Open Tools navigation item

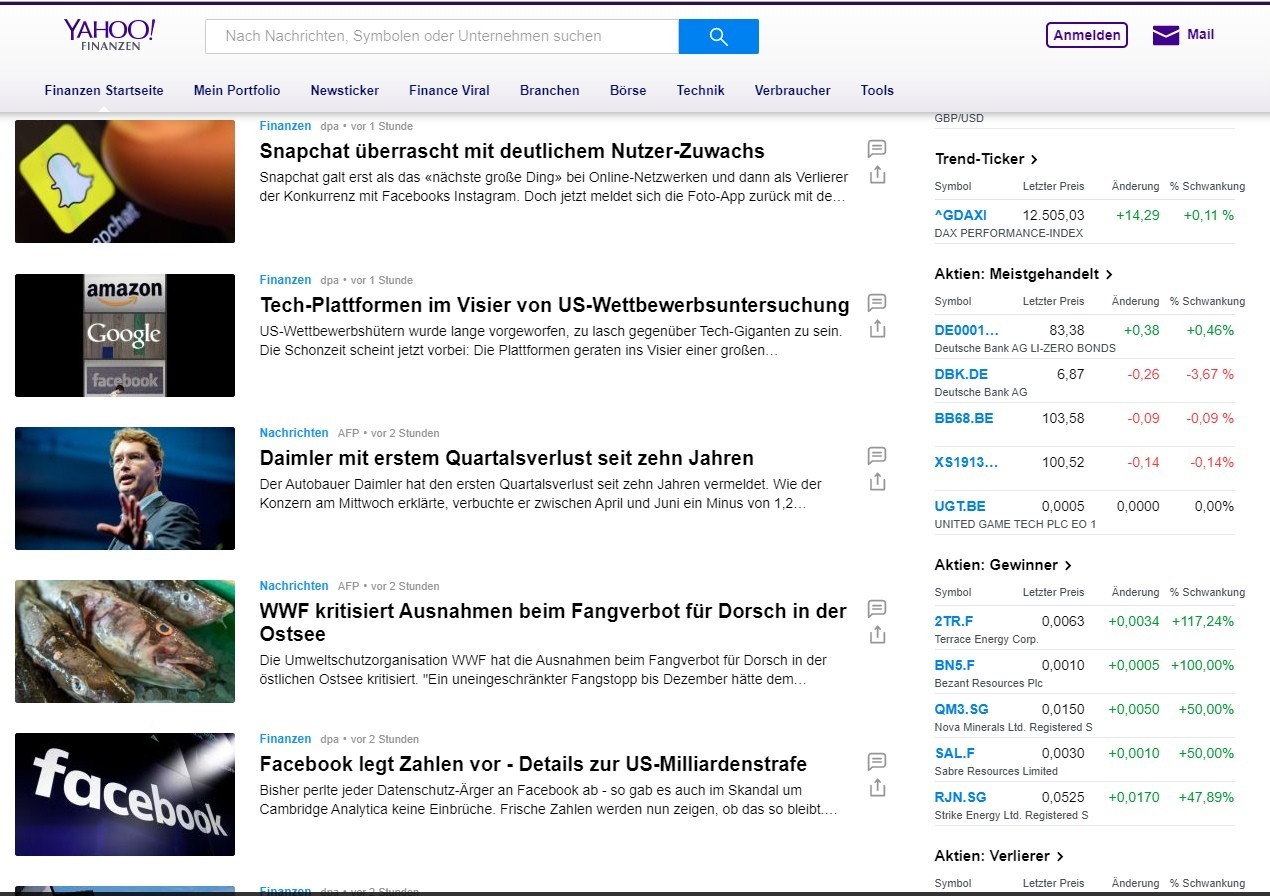tap(877, 90)
